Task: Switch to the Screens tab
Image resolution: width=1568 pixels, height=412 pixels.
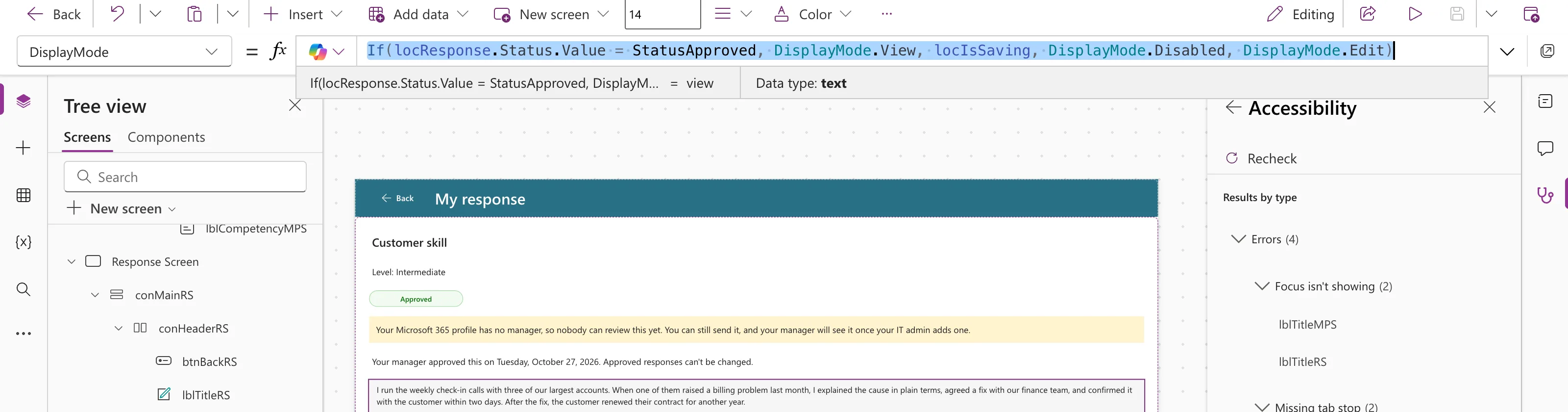Action: (87, 137)
